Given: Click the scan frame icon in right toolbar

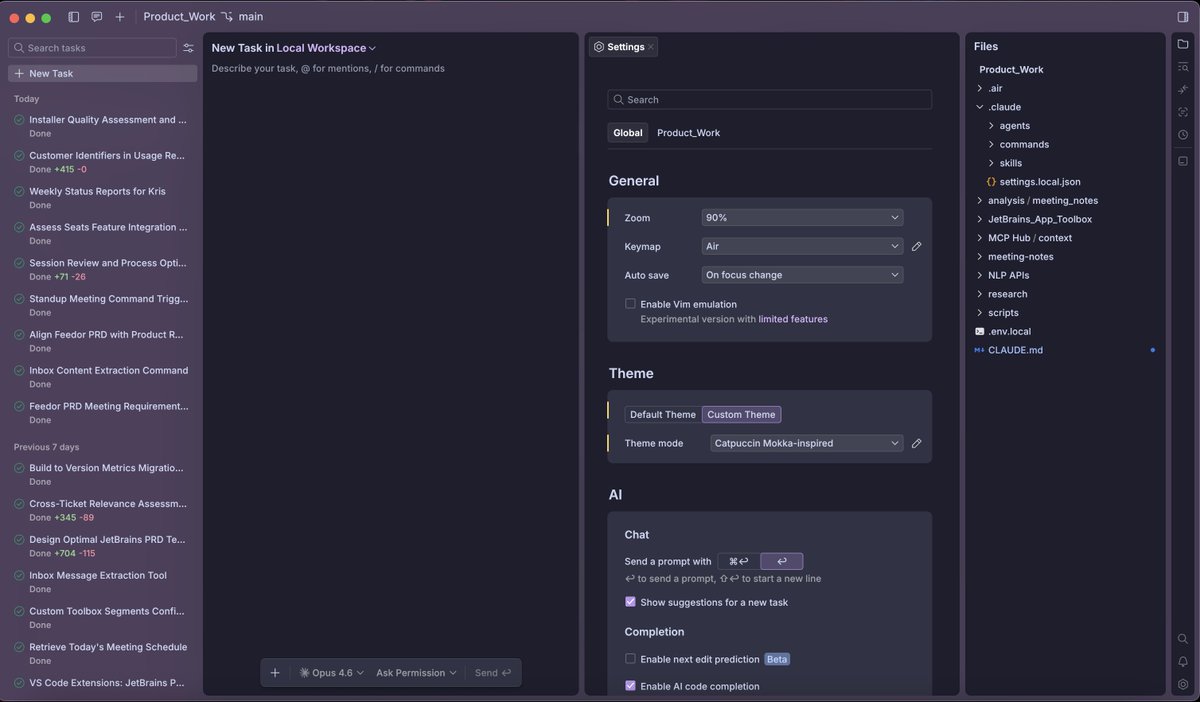Looking at the screenshot, I should [x=1183, y=112].
